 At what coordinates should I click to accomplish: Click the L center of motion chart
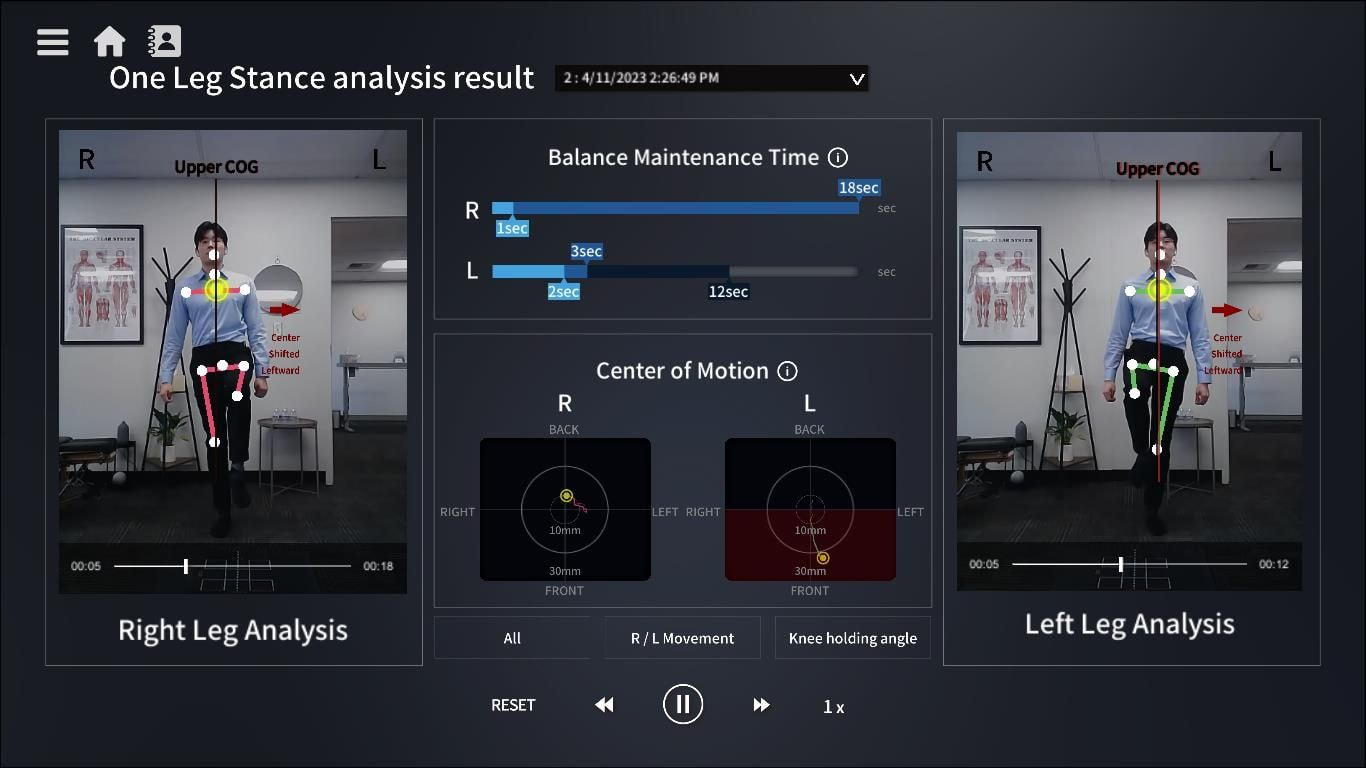[x=810, y=510]
